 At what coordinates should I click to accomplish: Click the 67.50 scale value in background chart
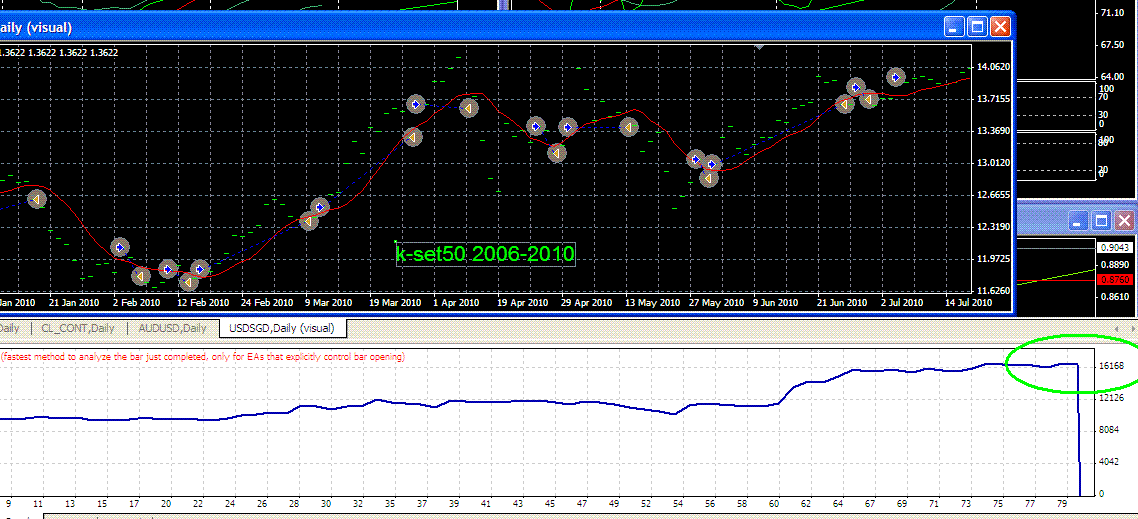[x=1113, y=45]
